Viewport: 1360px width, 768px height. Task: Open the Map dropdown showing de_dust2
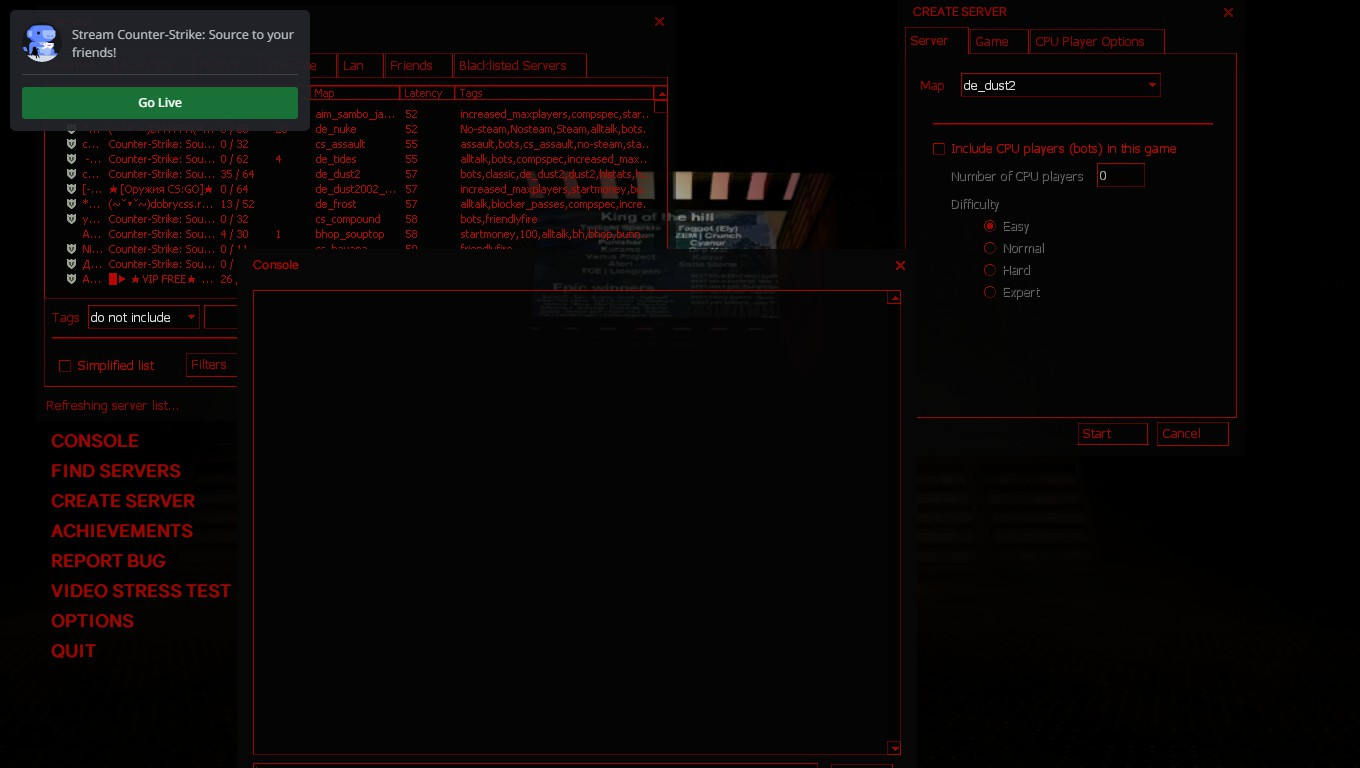(1060, 85)
